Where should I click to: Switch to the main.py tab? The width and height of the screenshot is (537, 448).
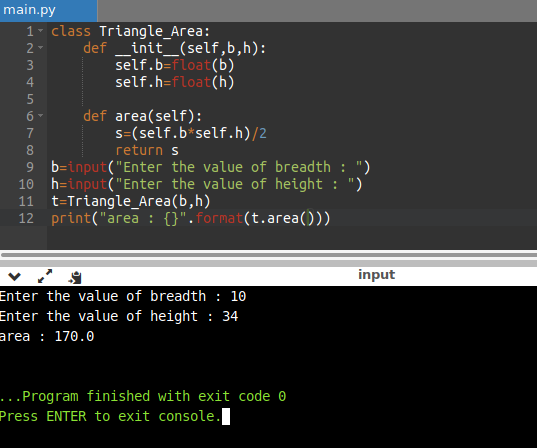pos(48,10)
